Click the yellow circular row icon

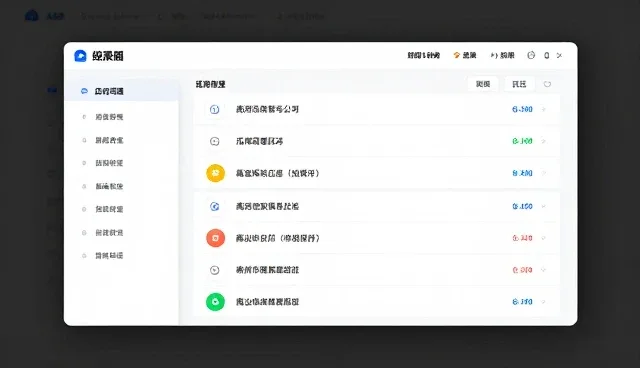tap(216, 173)
